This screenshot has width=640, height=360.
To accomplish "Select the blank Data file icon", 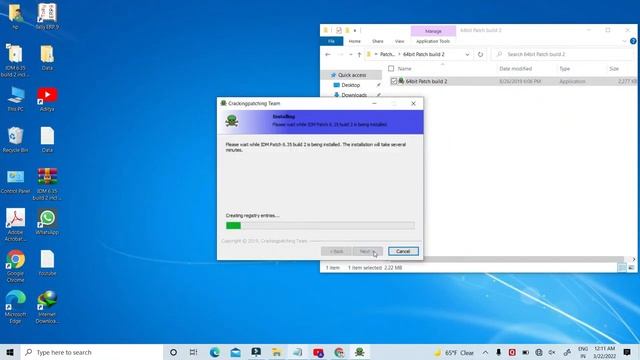I will [47, 140].
